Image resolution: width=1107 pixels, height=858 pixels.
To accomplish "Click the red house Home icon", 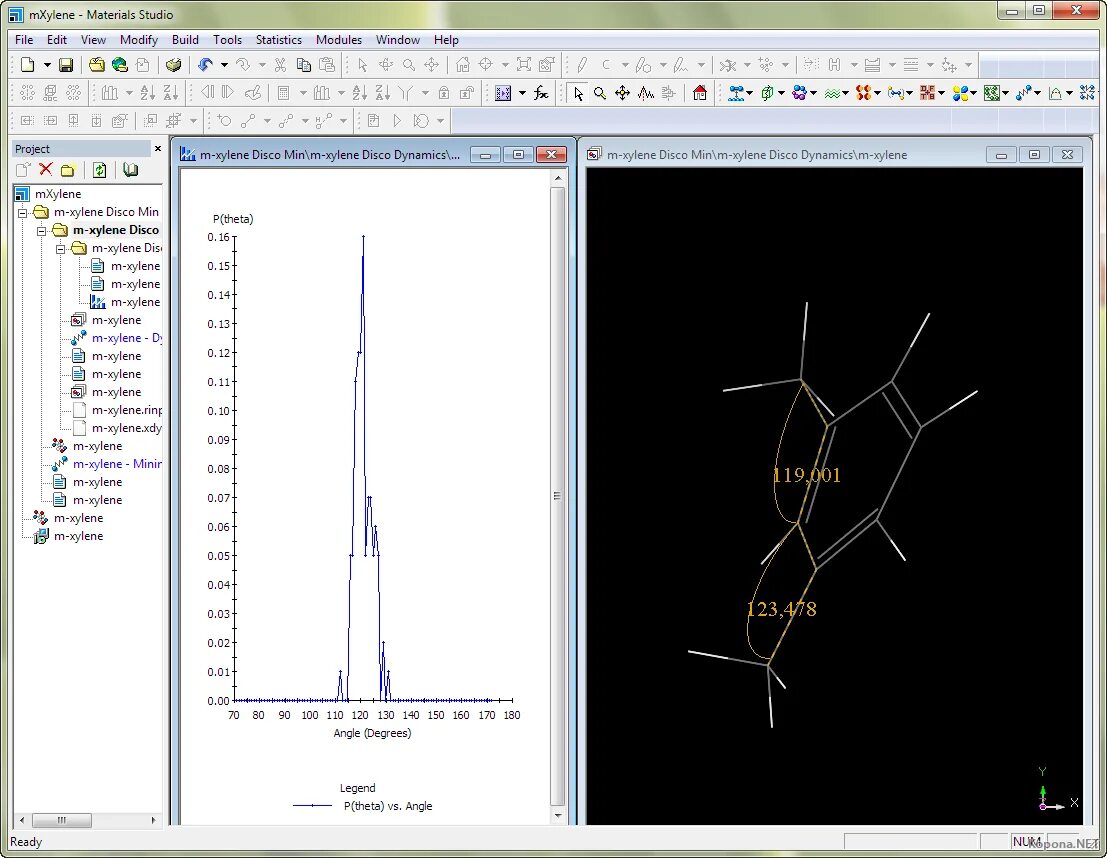I will pos(699,93).
